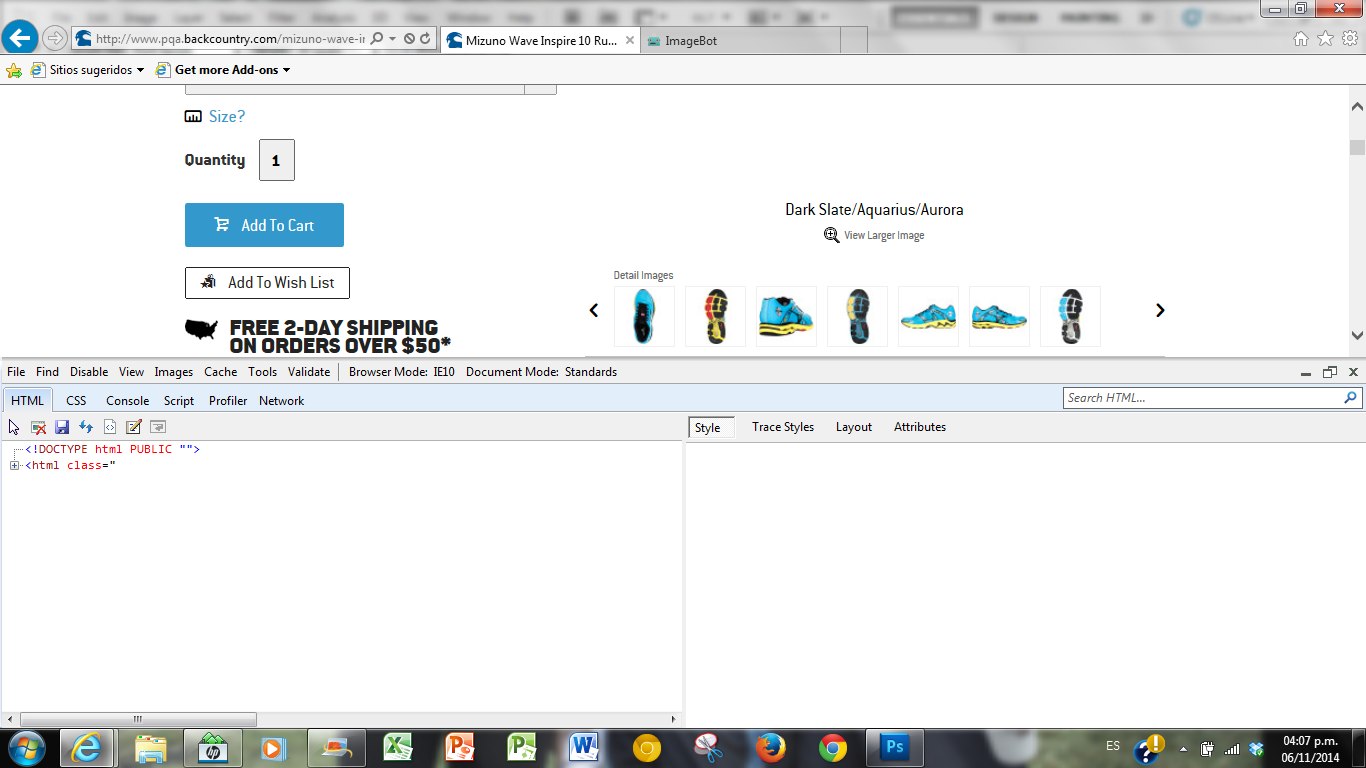Click the browser back arrow button
This screenshot has width=1366, height=768.
click(x=19, y=38)
